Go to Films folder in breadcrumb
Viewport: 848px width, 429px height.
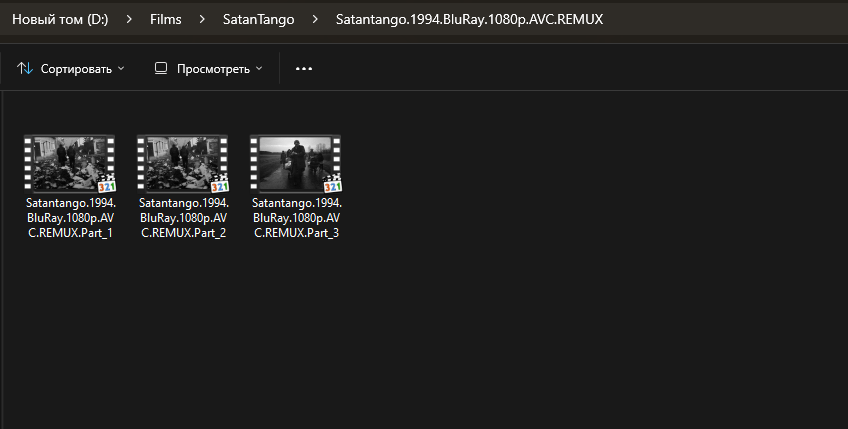(x=165, y=19)
